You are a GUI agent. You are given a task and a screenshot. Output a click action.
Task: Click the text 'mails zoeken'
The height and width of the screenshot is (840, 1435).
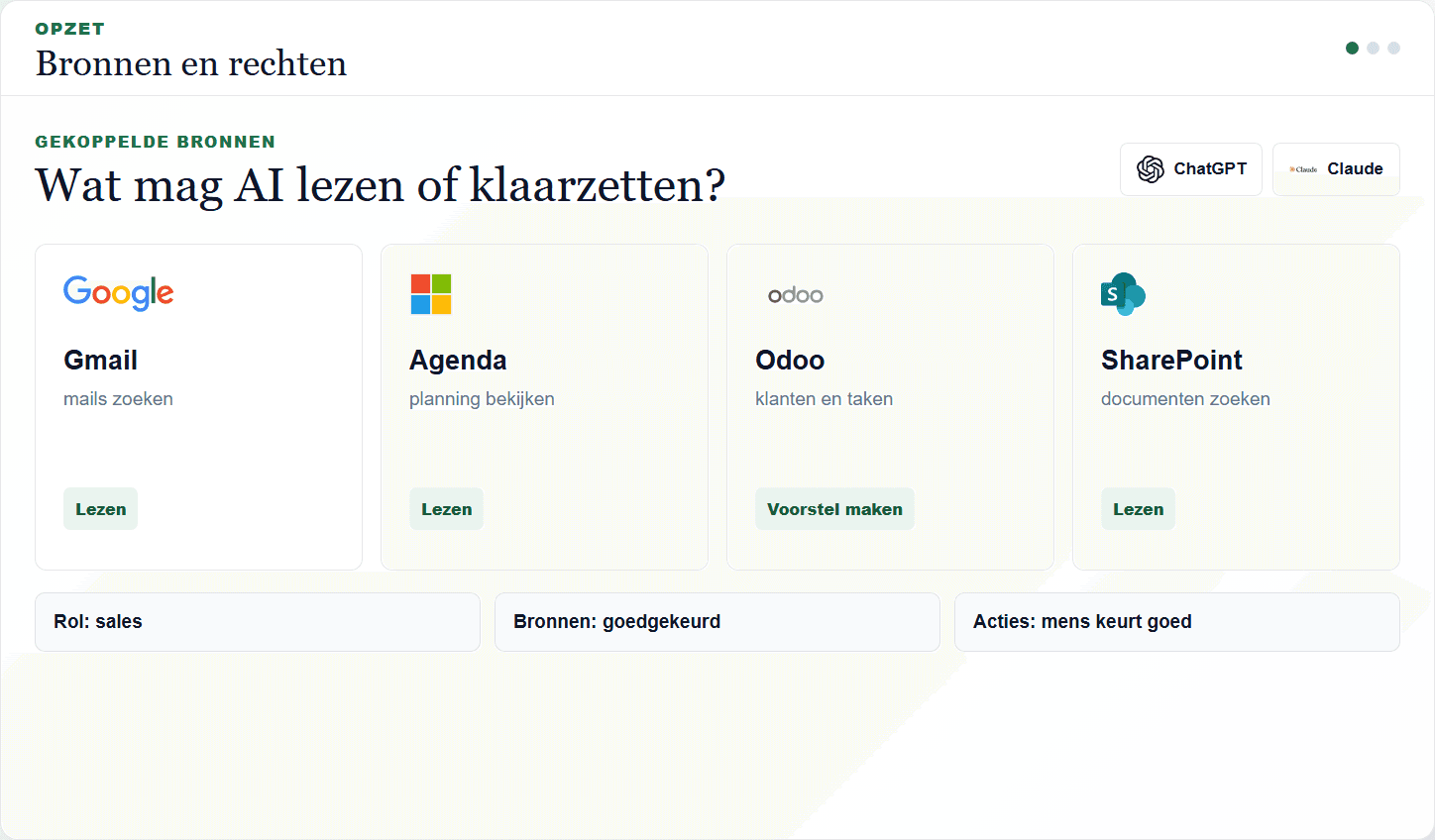coord(118,399)
